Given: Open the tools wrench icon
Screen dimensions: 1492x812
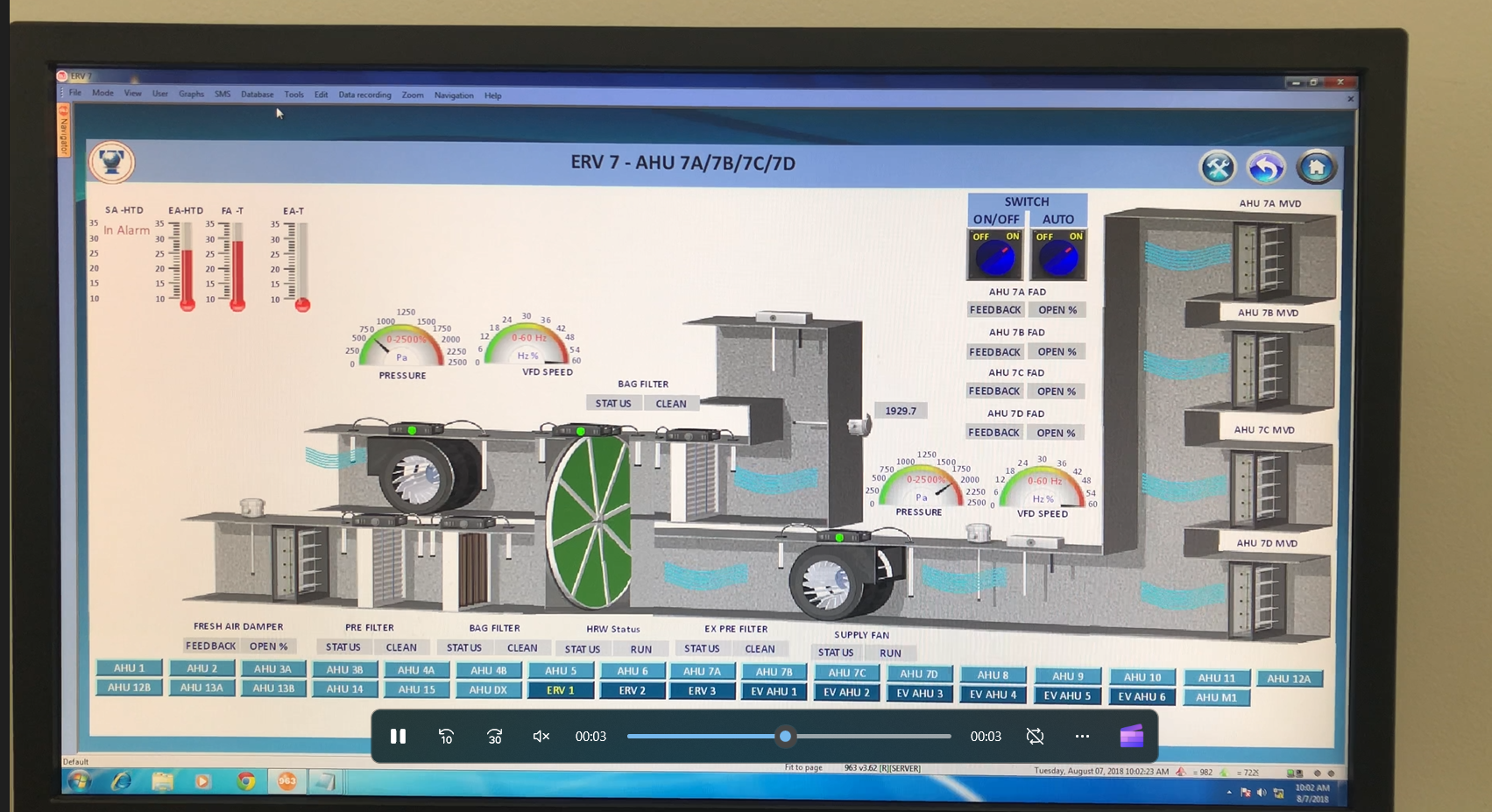Looking at the screenshot, I should [1217, 166].
